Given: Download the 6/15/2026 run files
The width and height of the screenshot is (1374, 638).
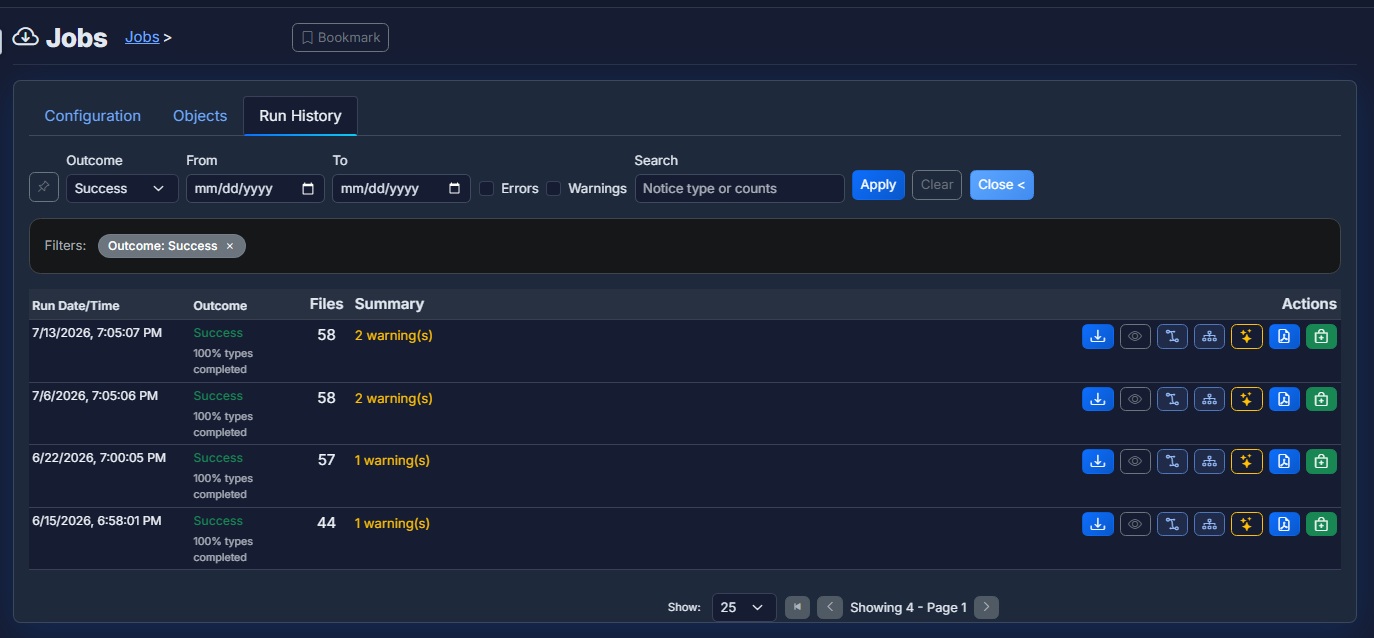Looking at the screenshot, I should (x=1098, y=524).
